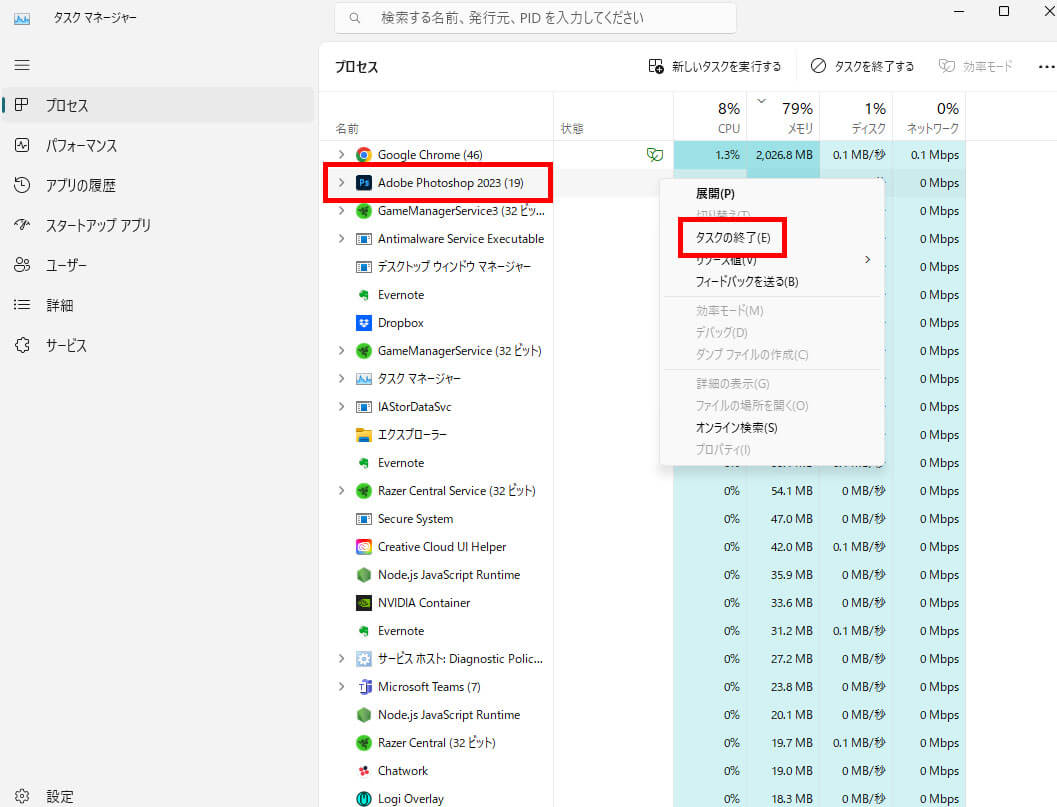
Task: Open the サービス tab
Action: click(x=158, y=345)
